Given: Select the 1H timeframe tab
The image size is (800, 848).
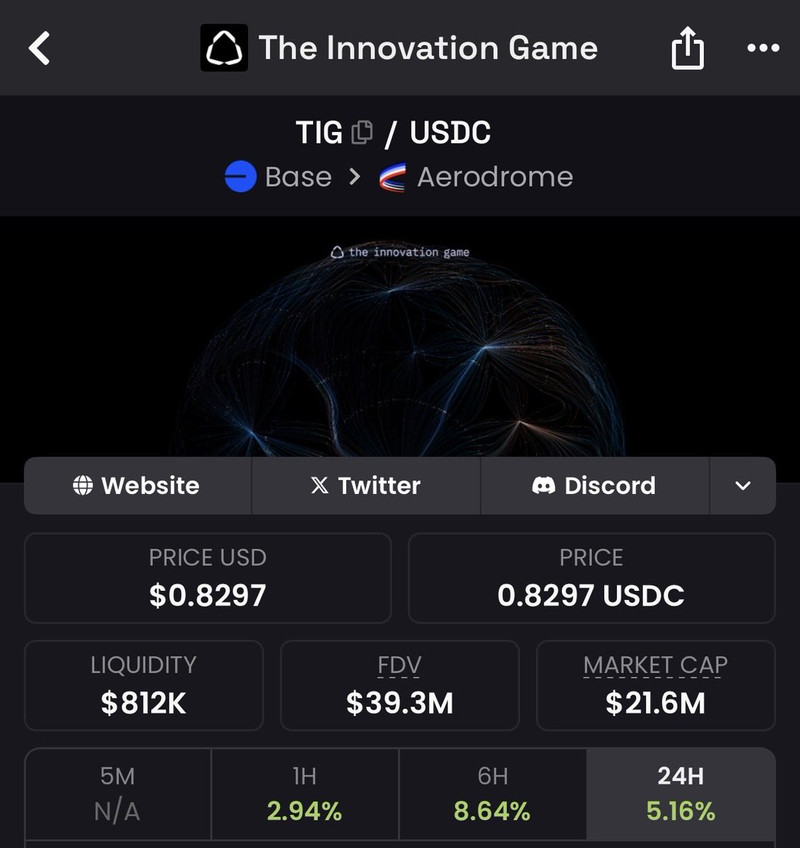Looking at the screenshot, I should coord(305,794).
